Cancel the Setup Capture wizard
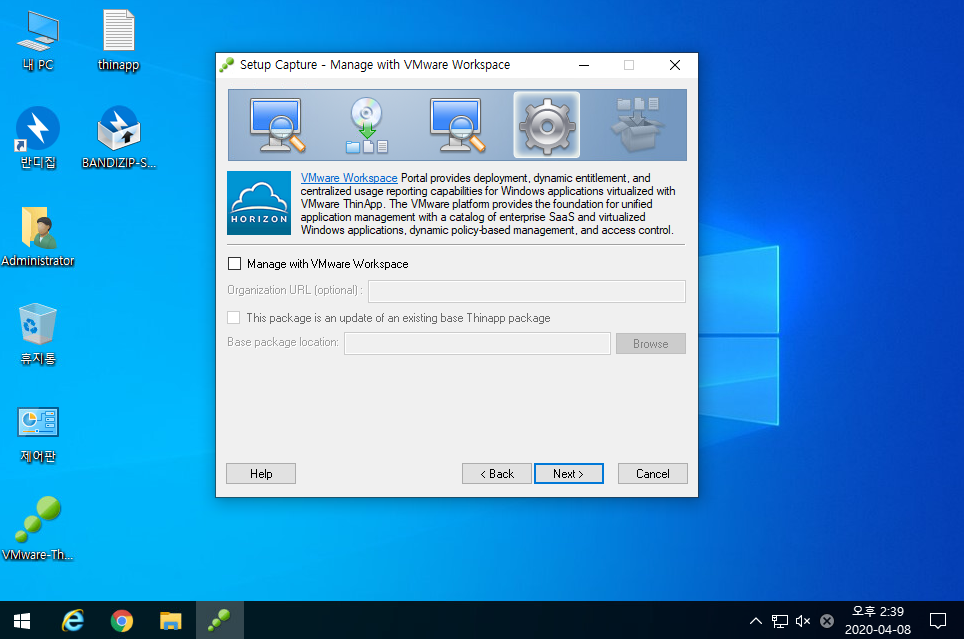 click(x=652, y=474)
